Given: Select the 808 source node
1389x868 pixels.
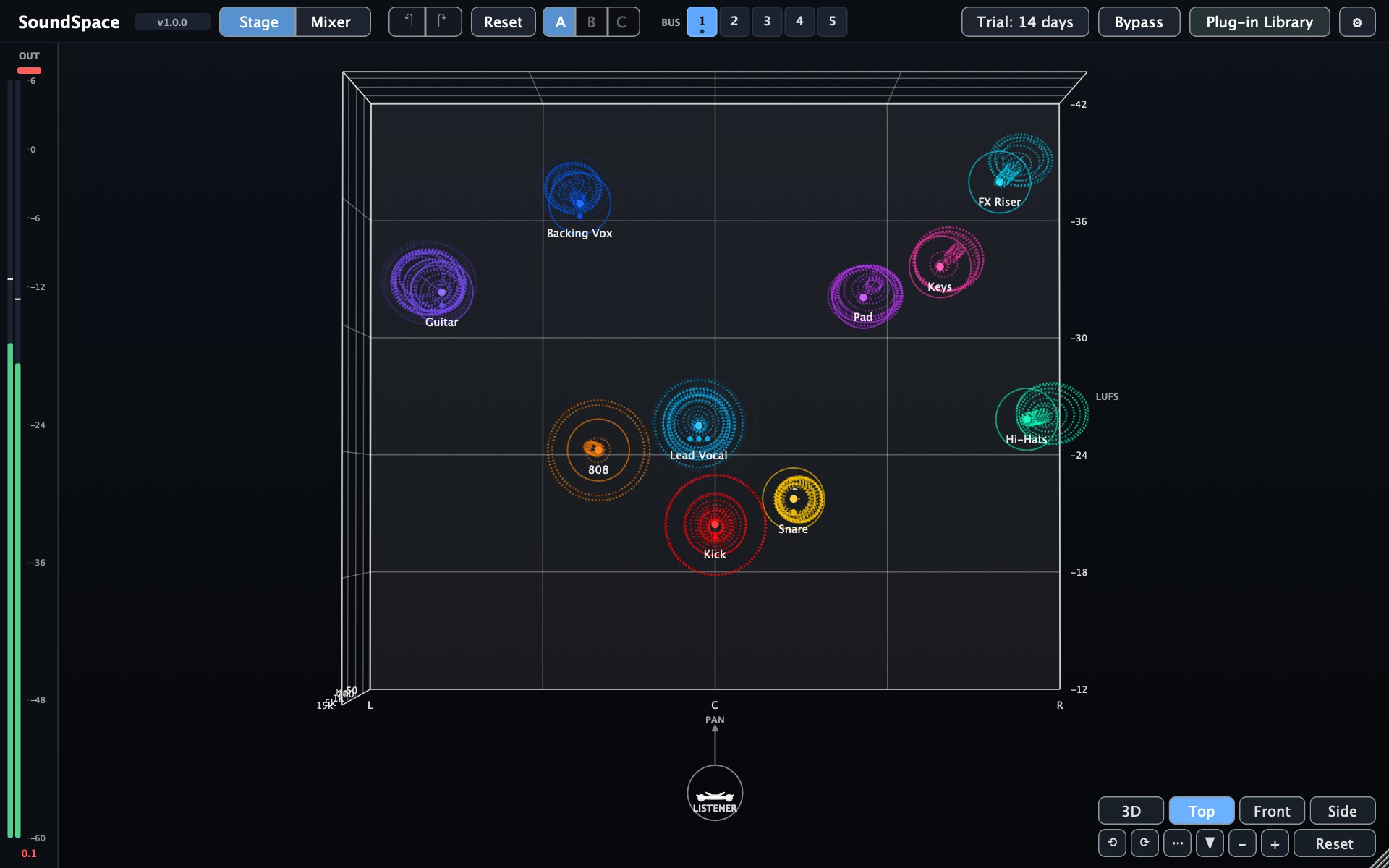Looking at the screenshot, I should (x=598, y=450).
